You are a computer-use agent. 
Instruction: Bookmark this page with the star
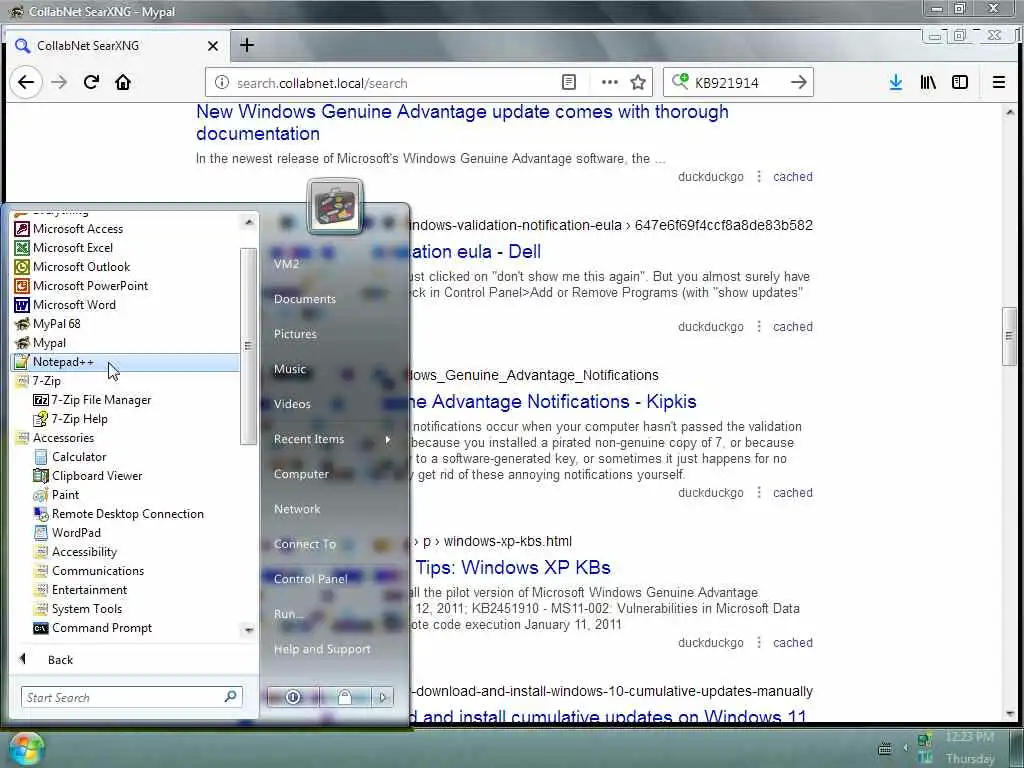tap(638, 82)
